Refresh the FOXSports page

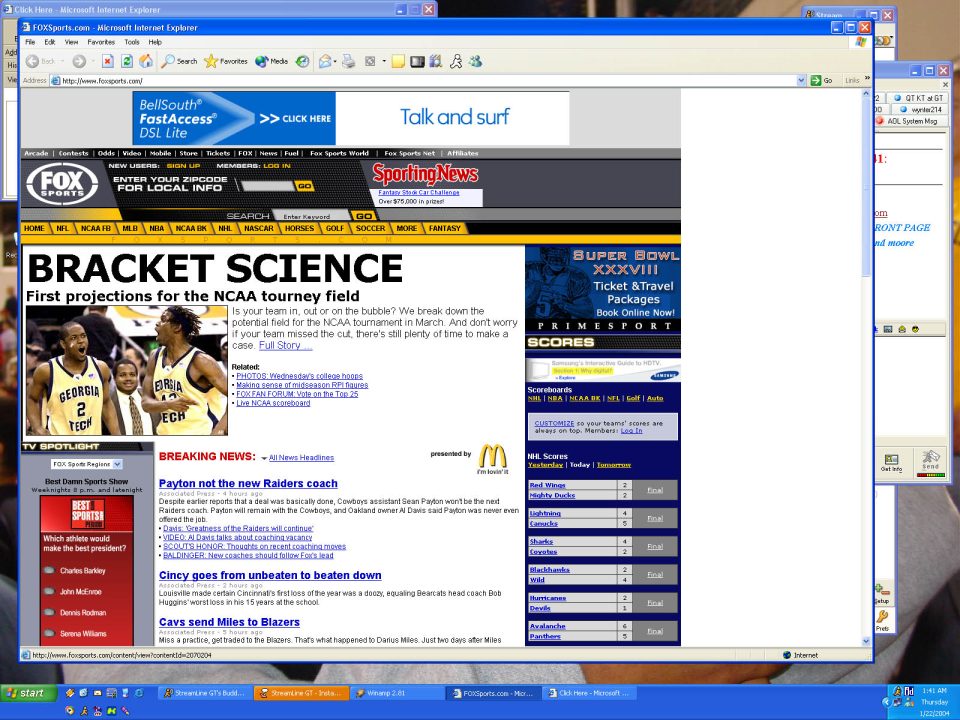point(127,61)
